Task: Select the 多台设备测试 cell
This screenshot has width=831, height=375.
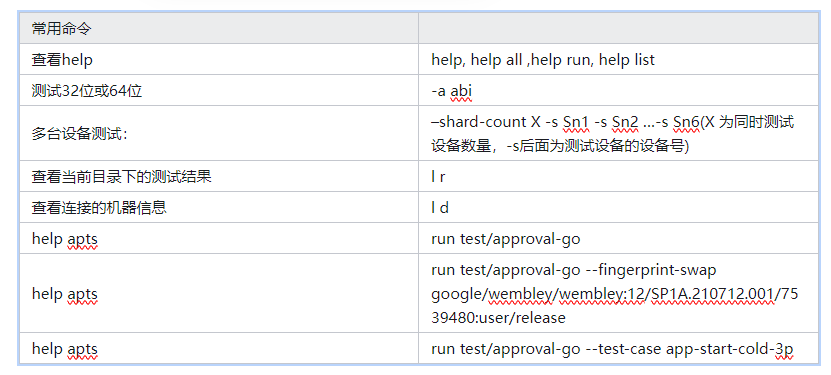Action: [x=218, y=133]
